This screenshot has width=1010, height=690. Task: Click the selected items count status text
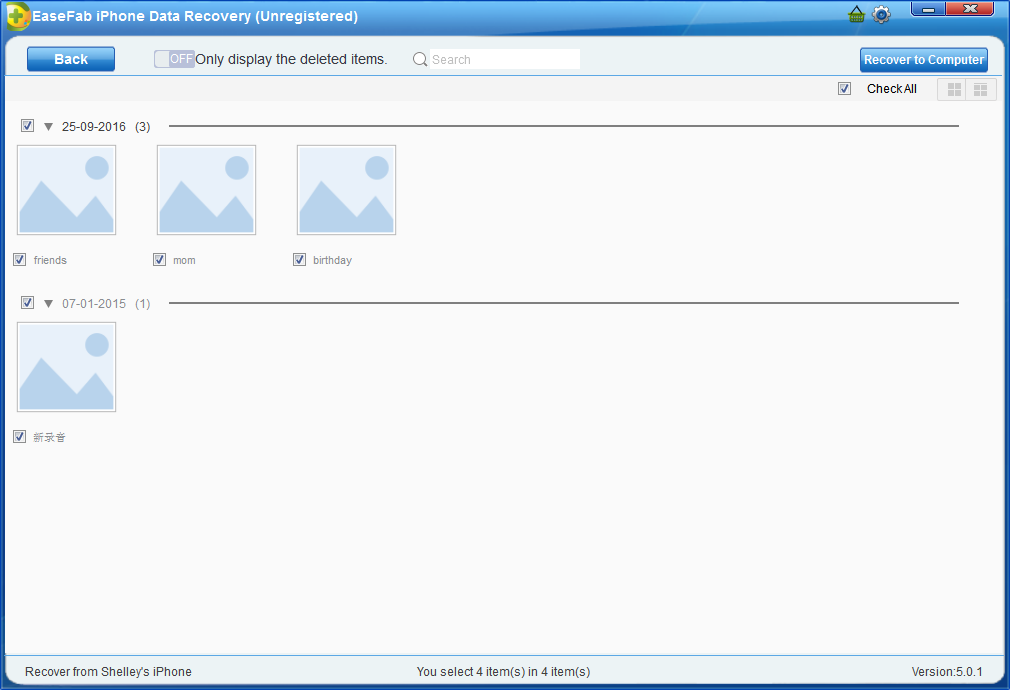(503, 672)
